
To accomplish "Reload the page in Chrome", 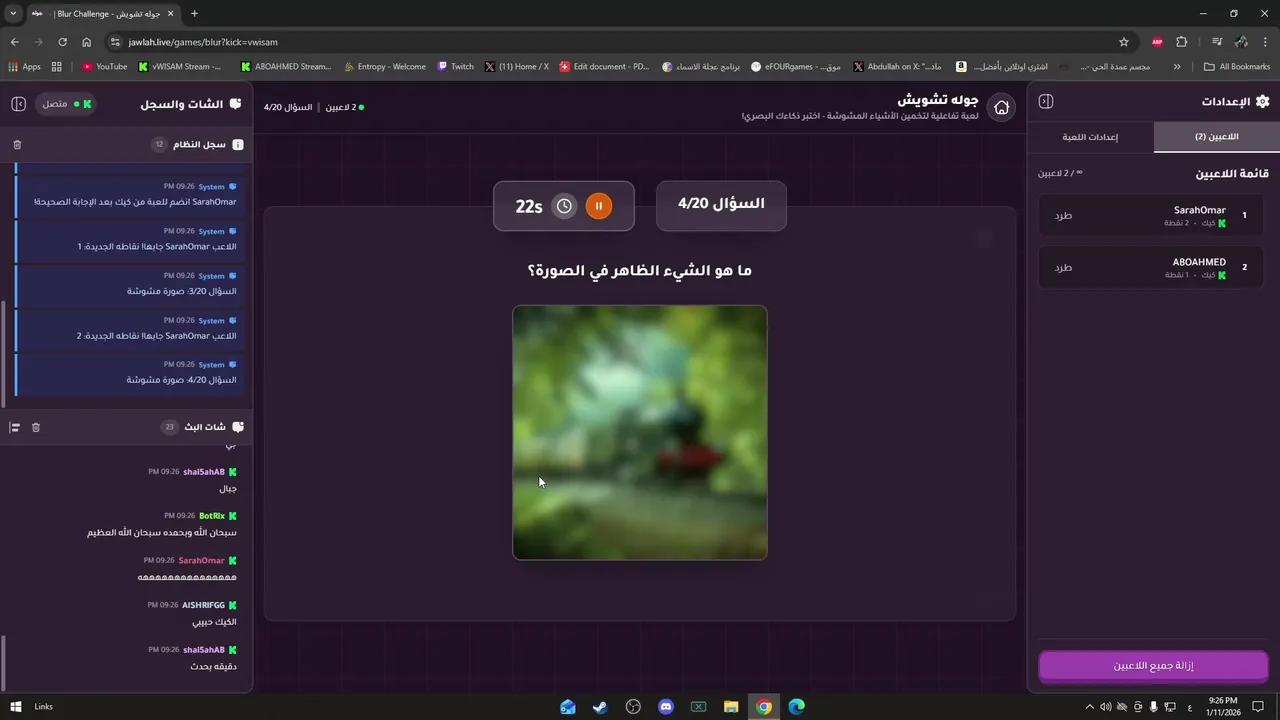I will 62,42.
